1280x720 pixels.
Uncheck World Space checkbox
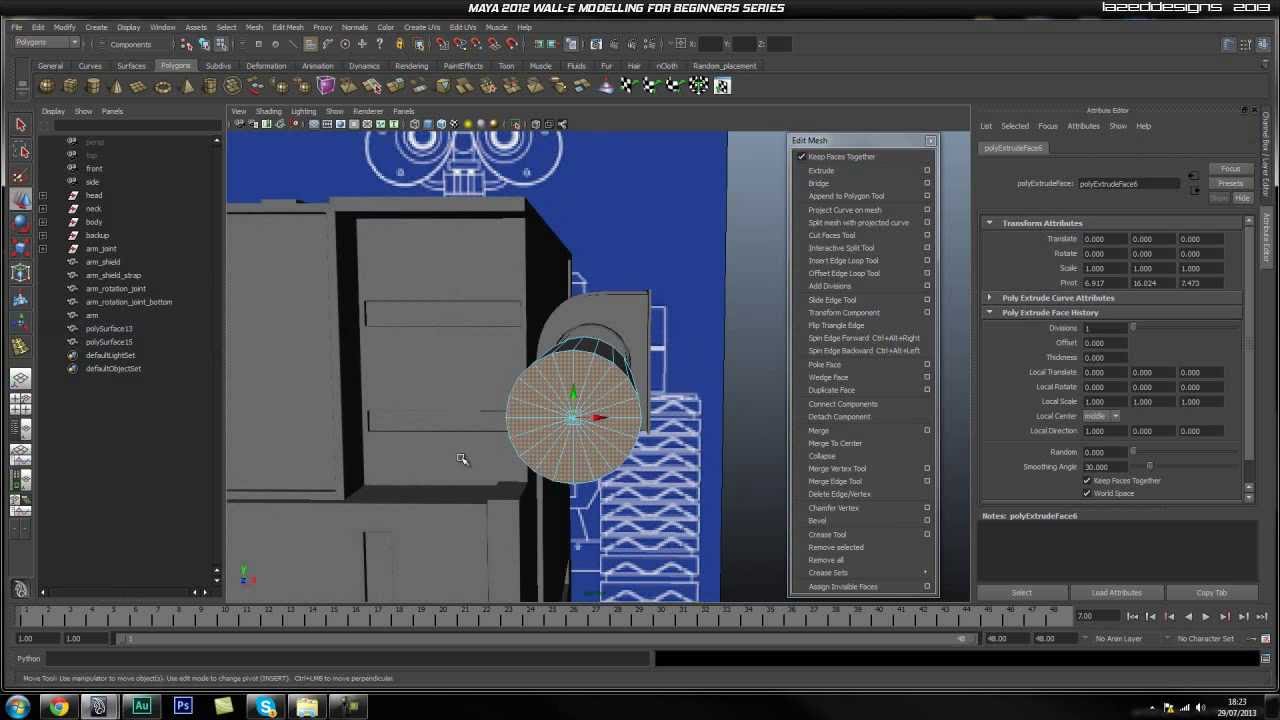(x=1087, y=494)
